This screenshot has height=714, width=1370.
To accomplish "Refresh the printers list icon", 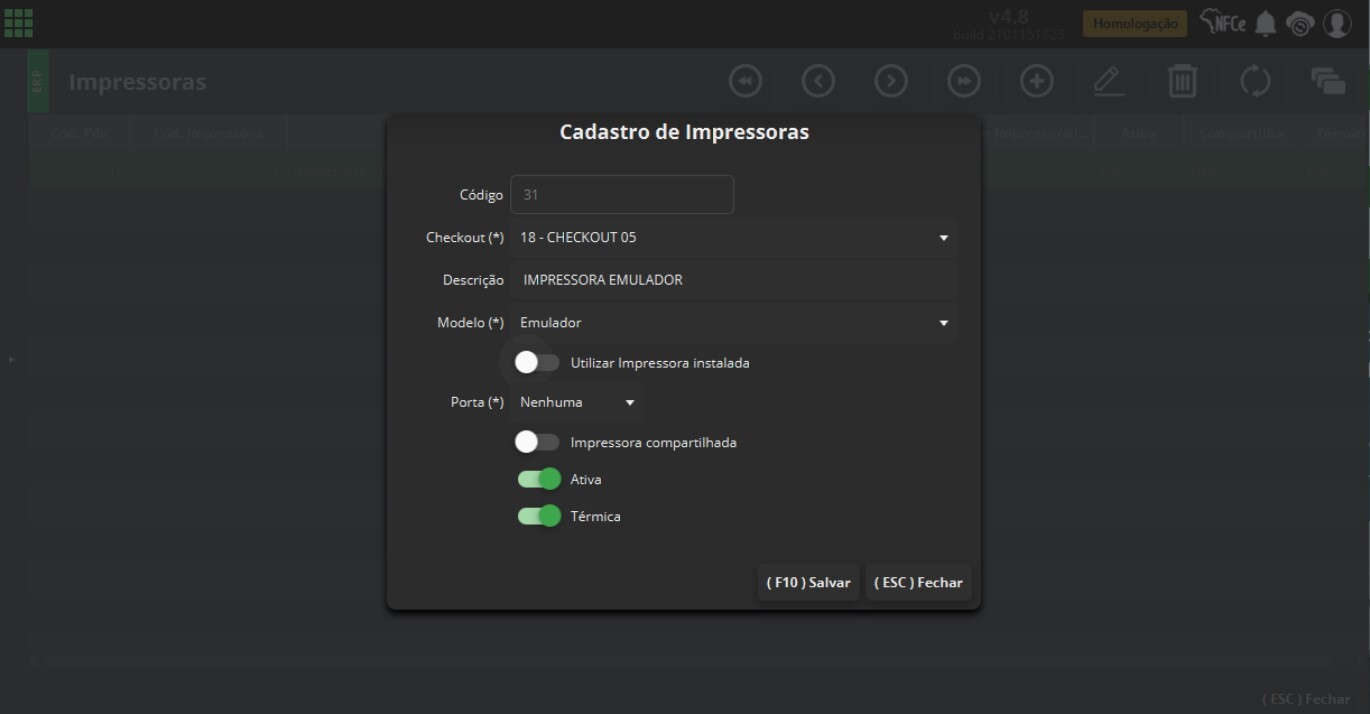I will pos(1255,82).
